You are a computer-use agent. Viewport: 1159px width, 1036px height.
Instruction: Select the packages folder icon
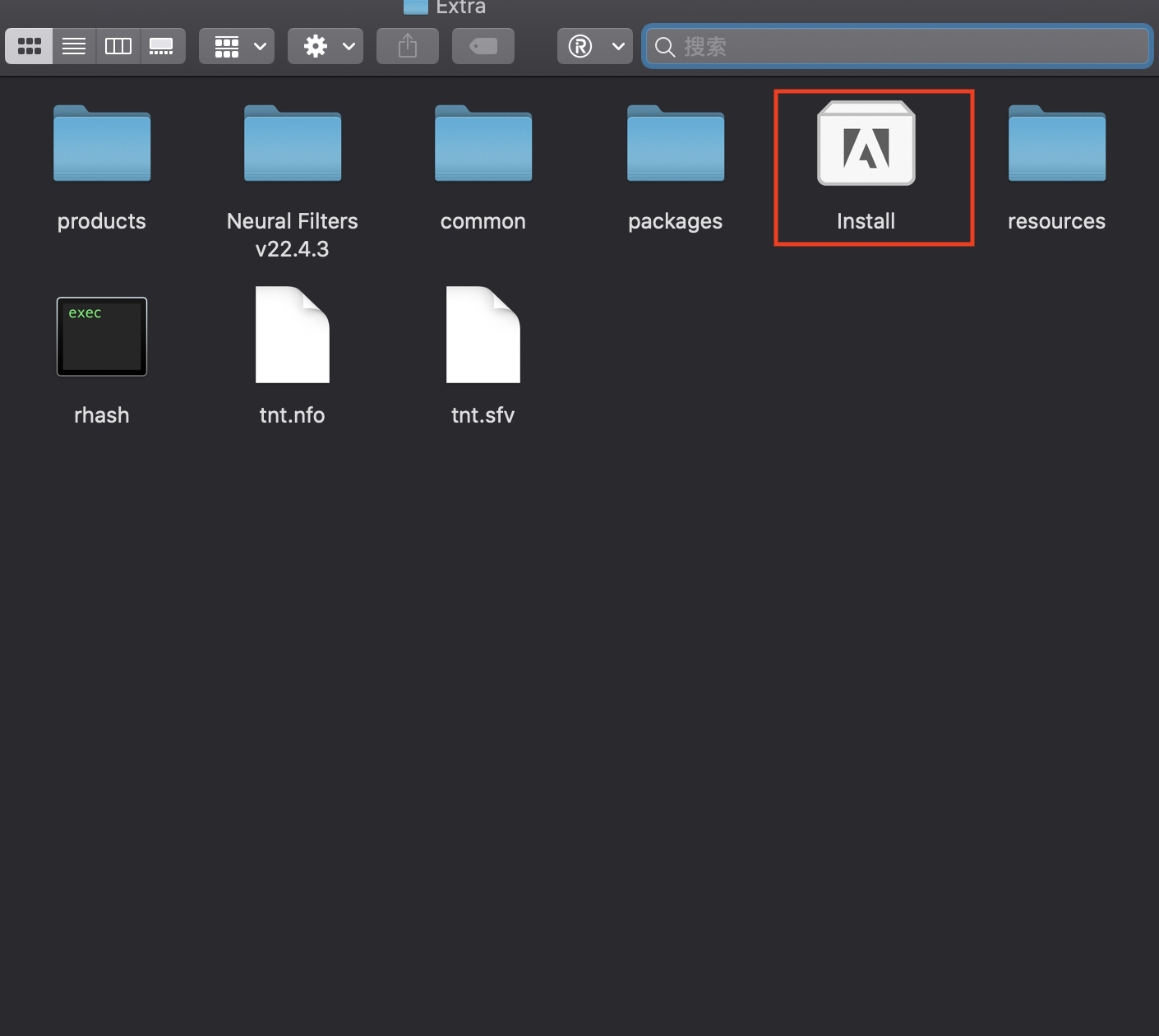tap(676, 143)
